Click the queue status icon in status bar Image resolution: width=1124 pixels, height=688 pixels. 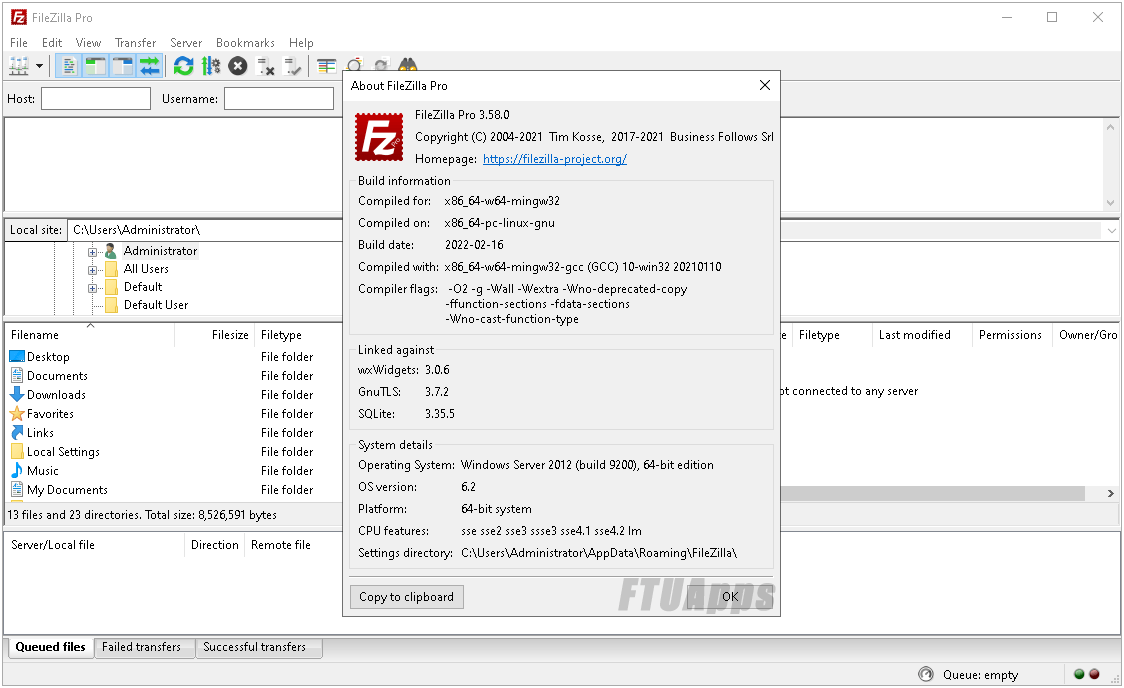(926, 674)
